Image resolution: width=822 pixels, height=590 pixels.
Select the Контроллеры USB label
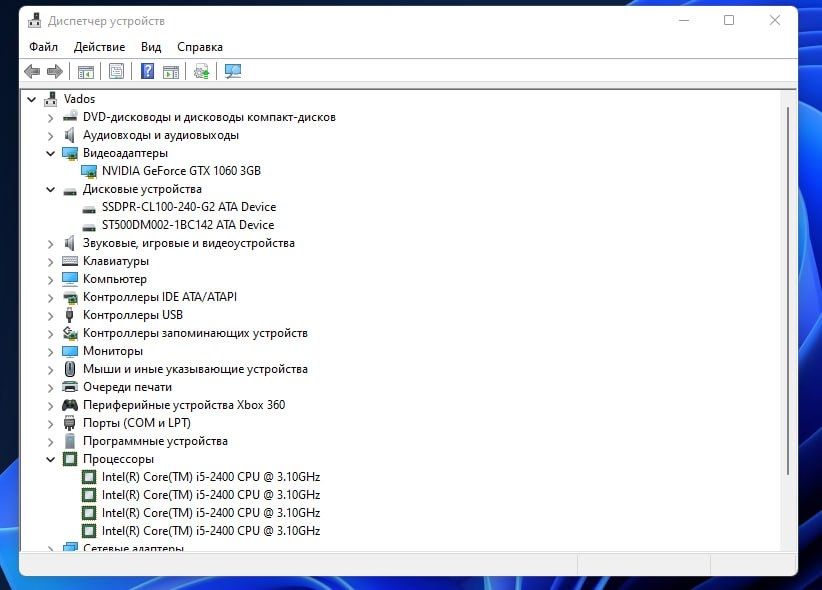pyautogui.click(x=133, y=315)
